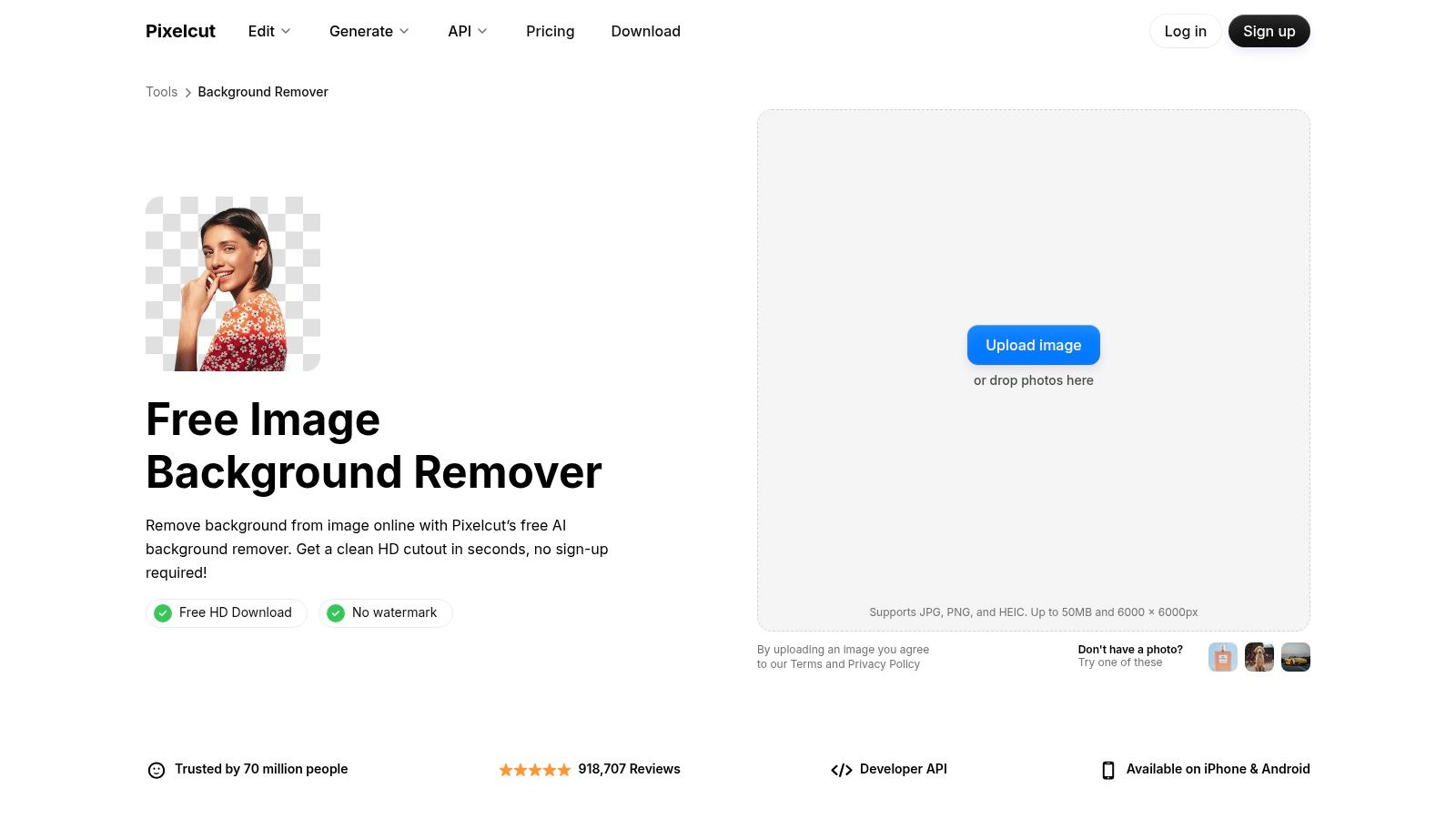Click the Free HD Download green checkmark

[163, 613]
